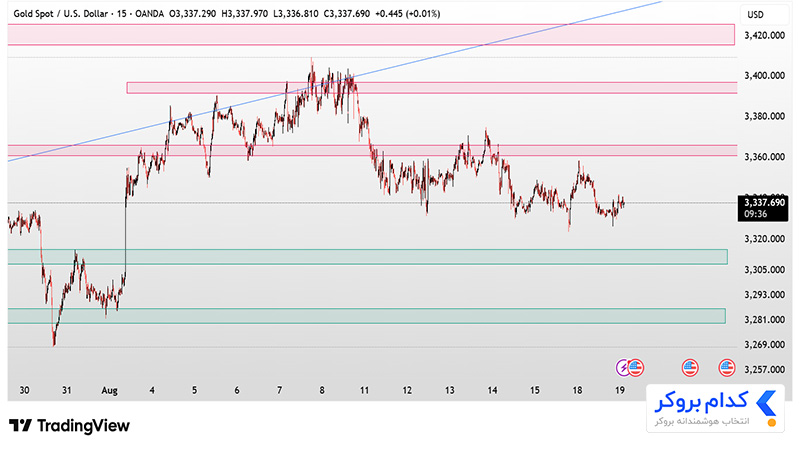Viewport: 800px width, 450px height.
Task: Click date label 19 on time axis
Action: tap(619, 390)
